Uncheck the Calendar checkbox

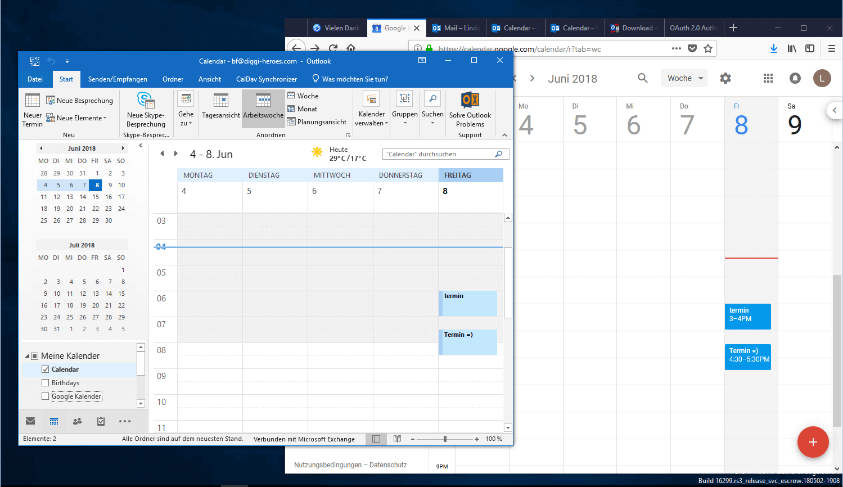[x=45, y=369]
